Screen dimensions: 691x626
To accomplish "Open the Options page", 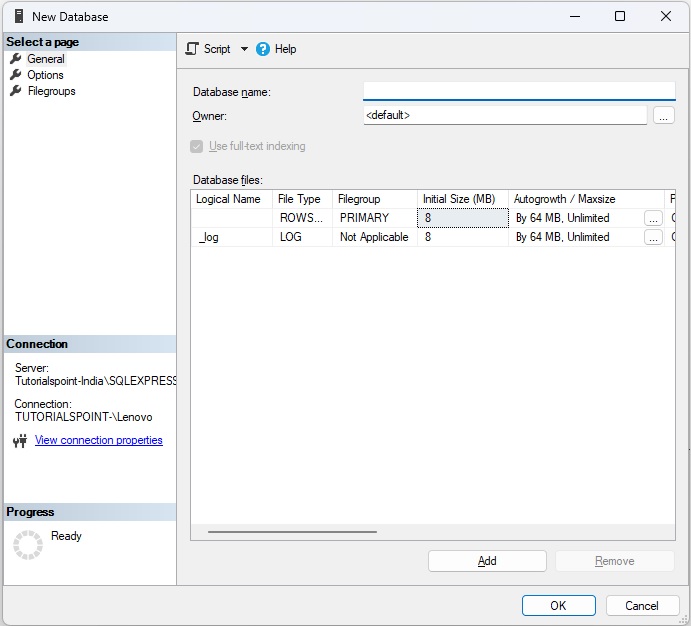I will point(45,75).
